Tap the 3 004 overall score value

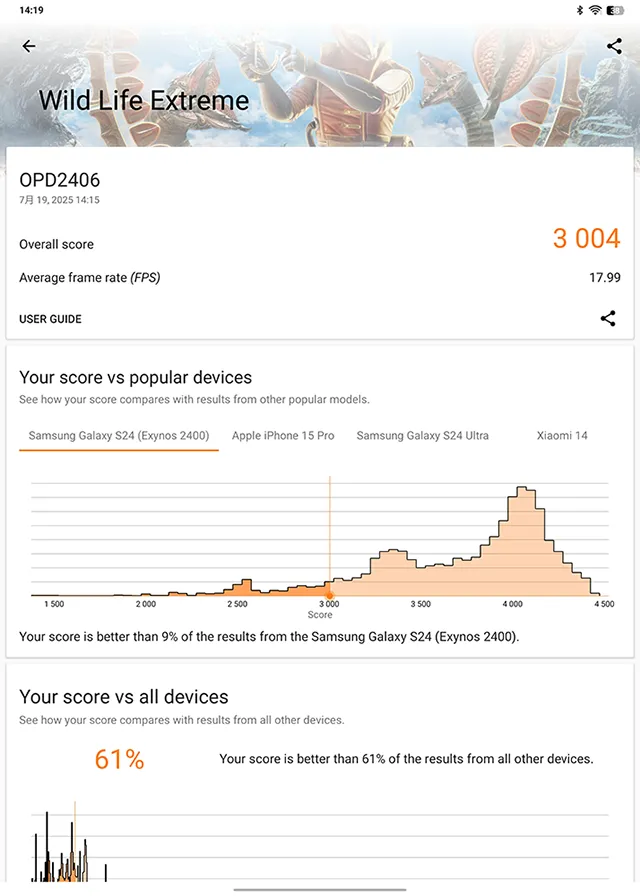click(586, 238)
